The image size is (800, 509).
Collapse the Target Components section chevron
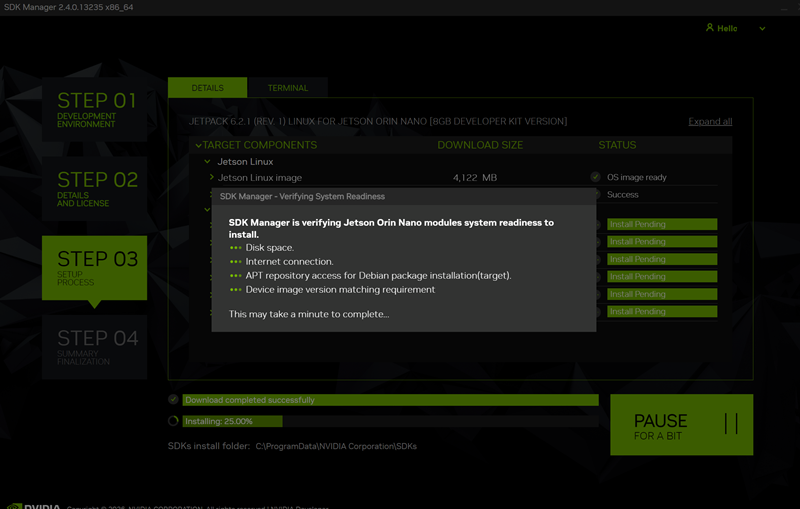pos(198,145)
